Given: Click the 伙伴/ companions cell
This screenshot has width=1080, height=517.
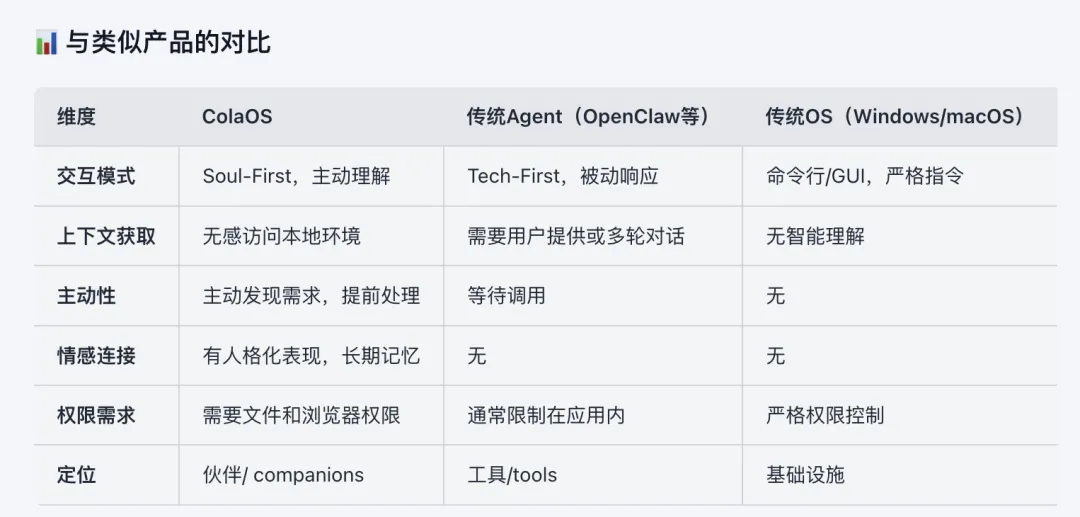Looking at the screenshot, I should pyautogui.click(x=283, y=475).
